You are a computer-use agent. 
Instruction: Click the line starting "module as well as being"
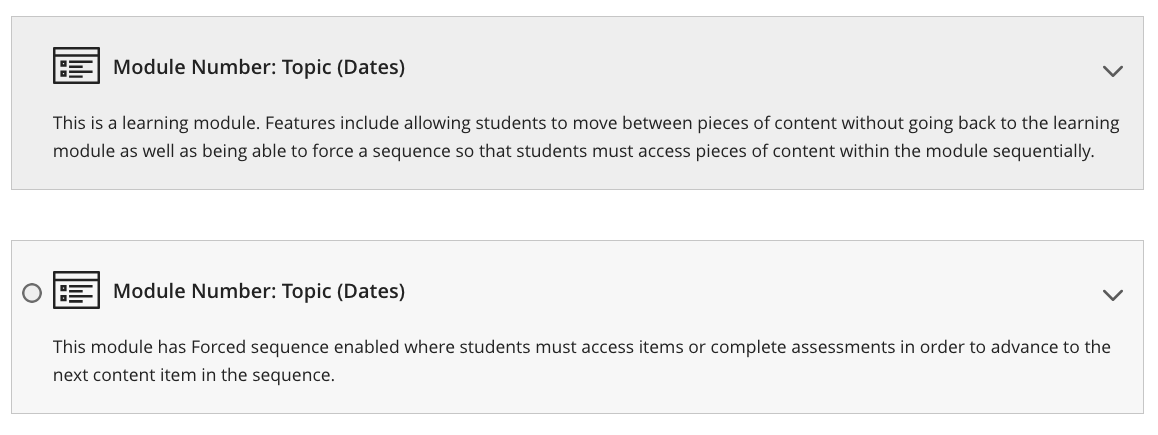[x=573, y=151]
